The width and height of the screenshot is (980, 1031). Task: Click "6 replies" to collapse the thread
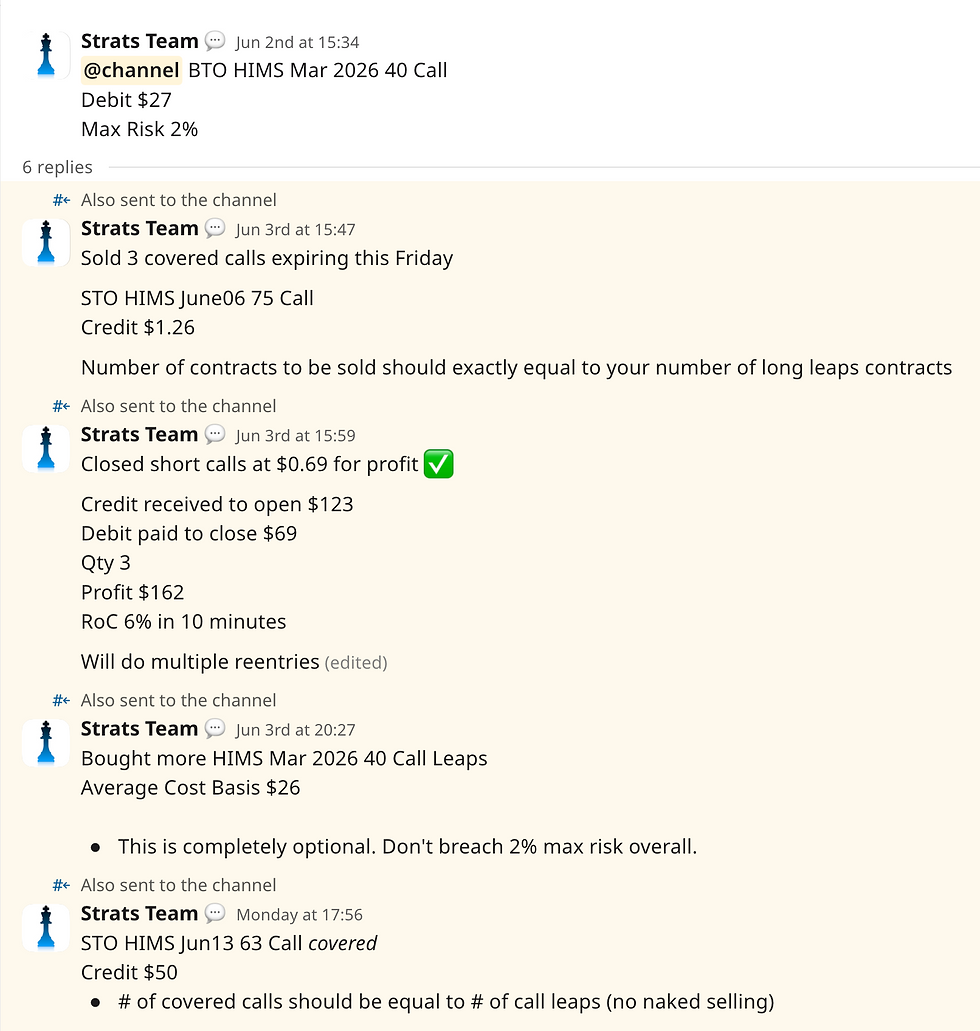point(57,167)
